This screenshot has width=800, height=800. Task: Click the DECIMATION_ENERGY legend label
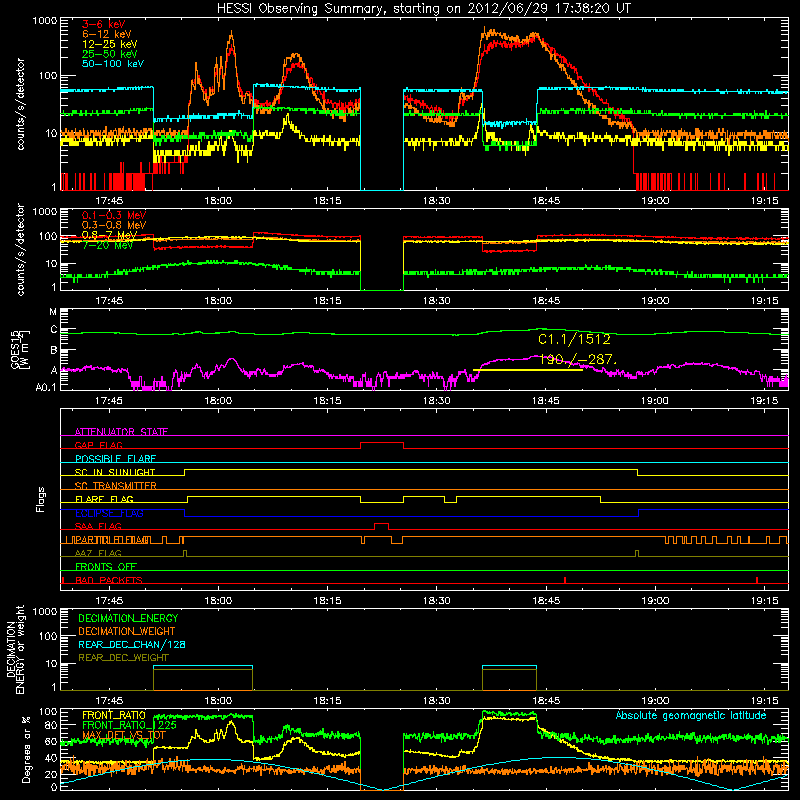(128, 618)
